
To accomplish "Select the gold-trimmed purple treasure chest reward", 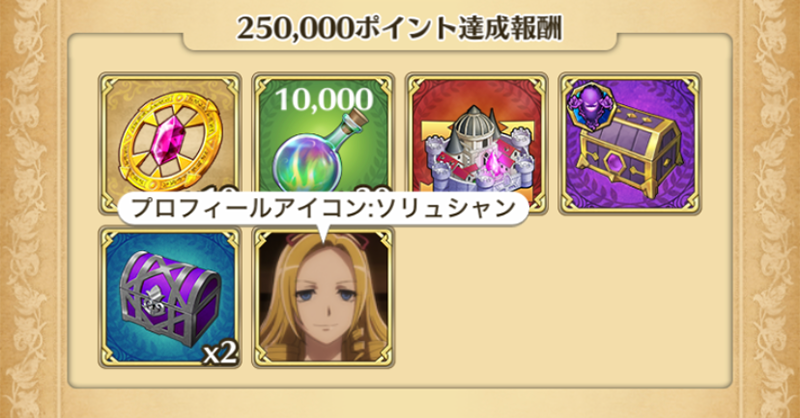I will coord(630,143).
